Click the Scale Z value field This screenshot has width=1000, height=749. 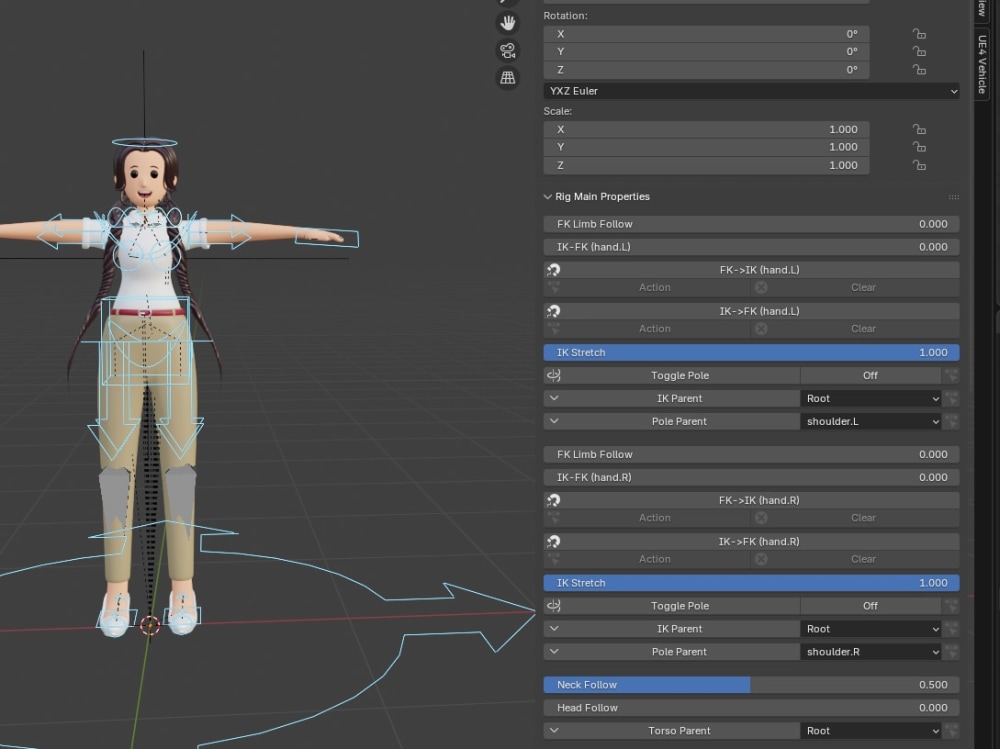[706, 165]
